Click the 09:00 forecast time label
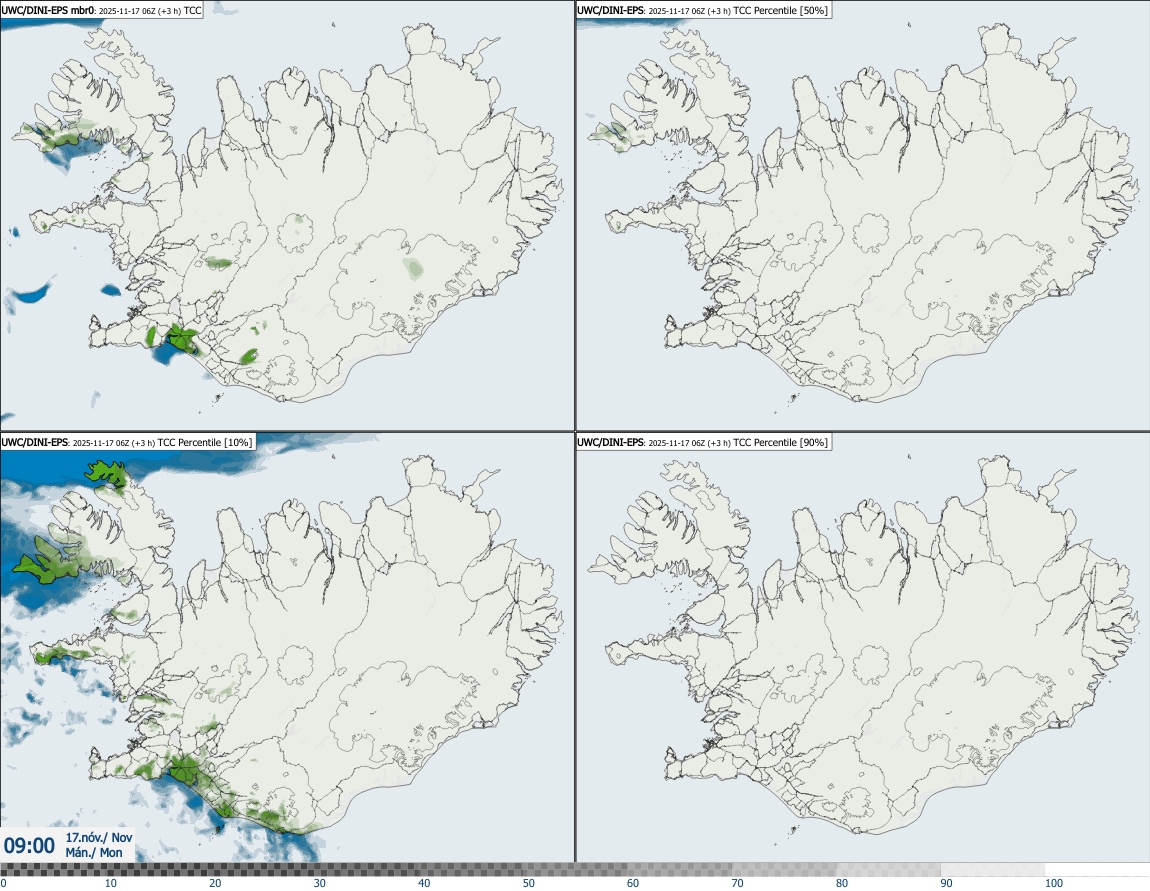Image resolution: width=1150 pixels, height=891 pixels. tap(29, 846)
